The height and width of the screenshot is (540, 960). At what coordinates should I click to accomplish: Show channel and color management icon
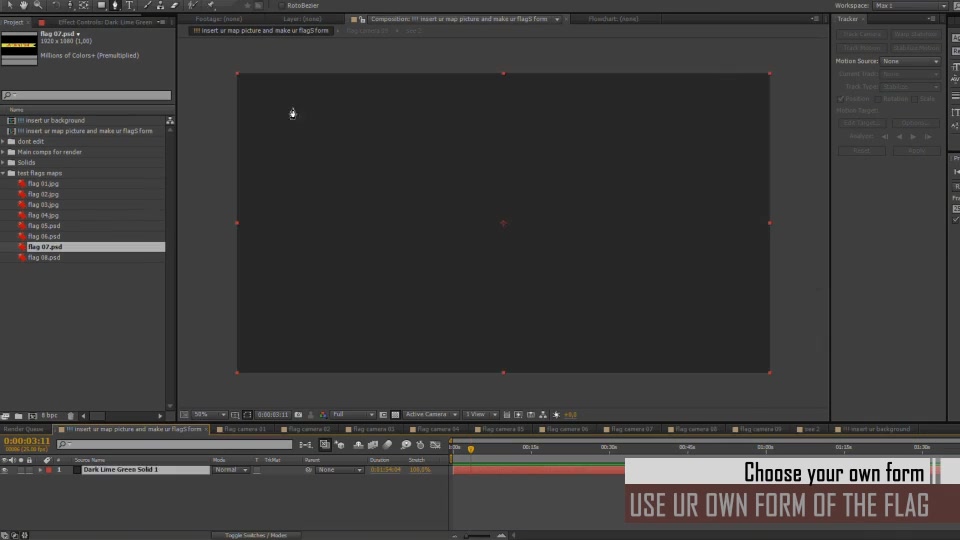pos(323,414)
